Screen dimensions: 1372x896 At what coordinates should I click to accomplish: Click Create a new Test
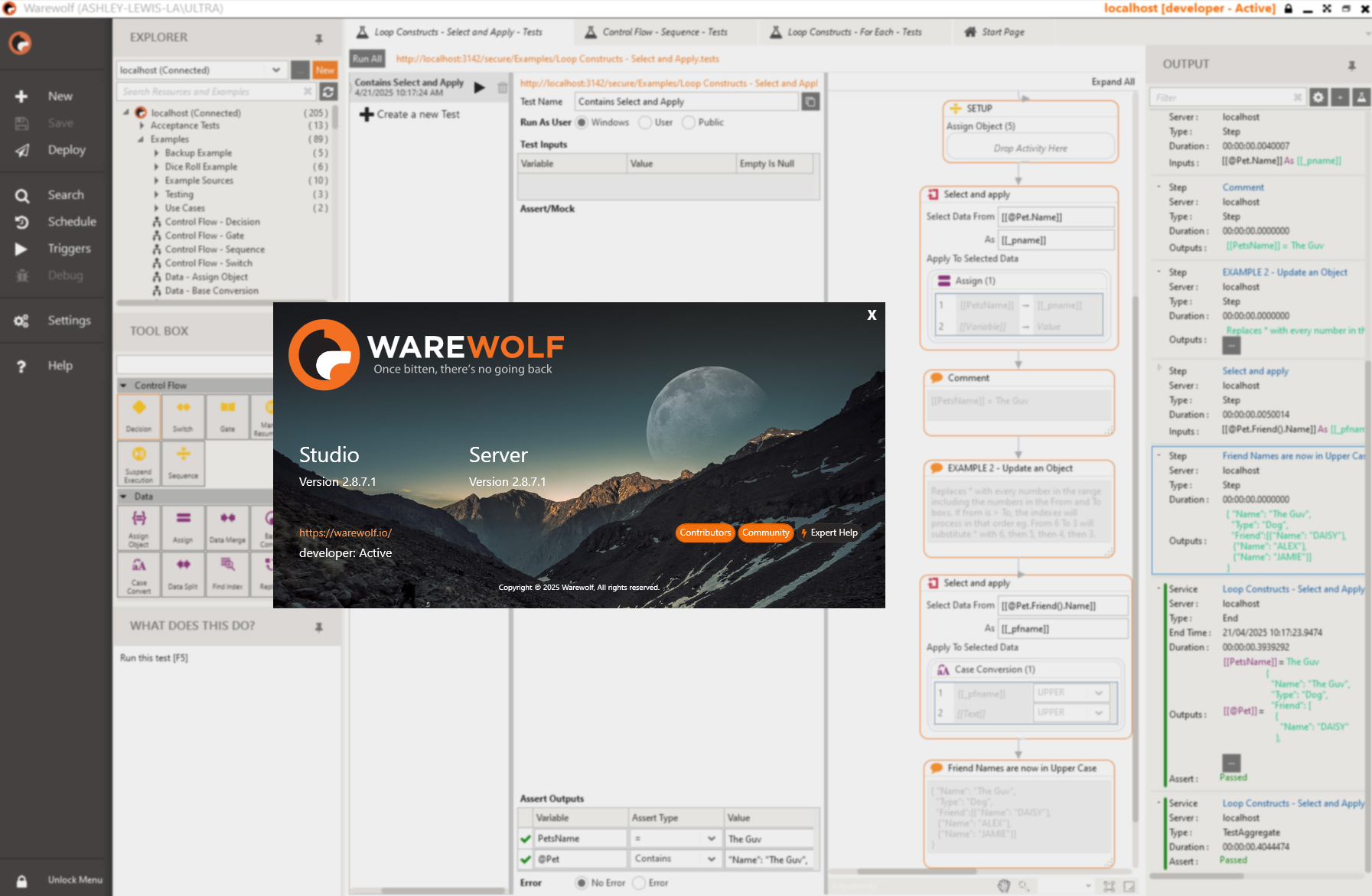[409, 115]
